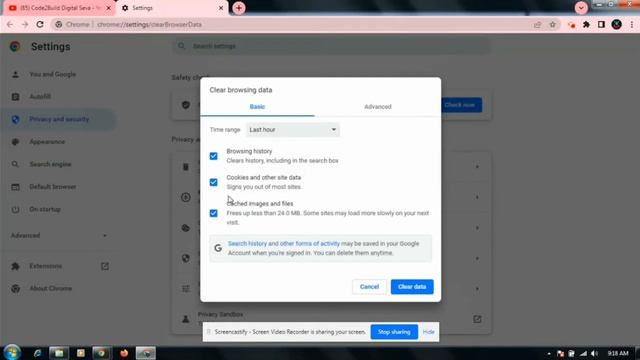The width and height of the screenshot is (640, 360).
Task: Tick off the Browsing history checkbox
Action: pos(213,156)
